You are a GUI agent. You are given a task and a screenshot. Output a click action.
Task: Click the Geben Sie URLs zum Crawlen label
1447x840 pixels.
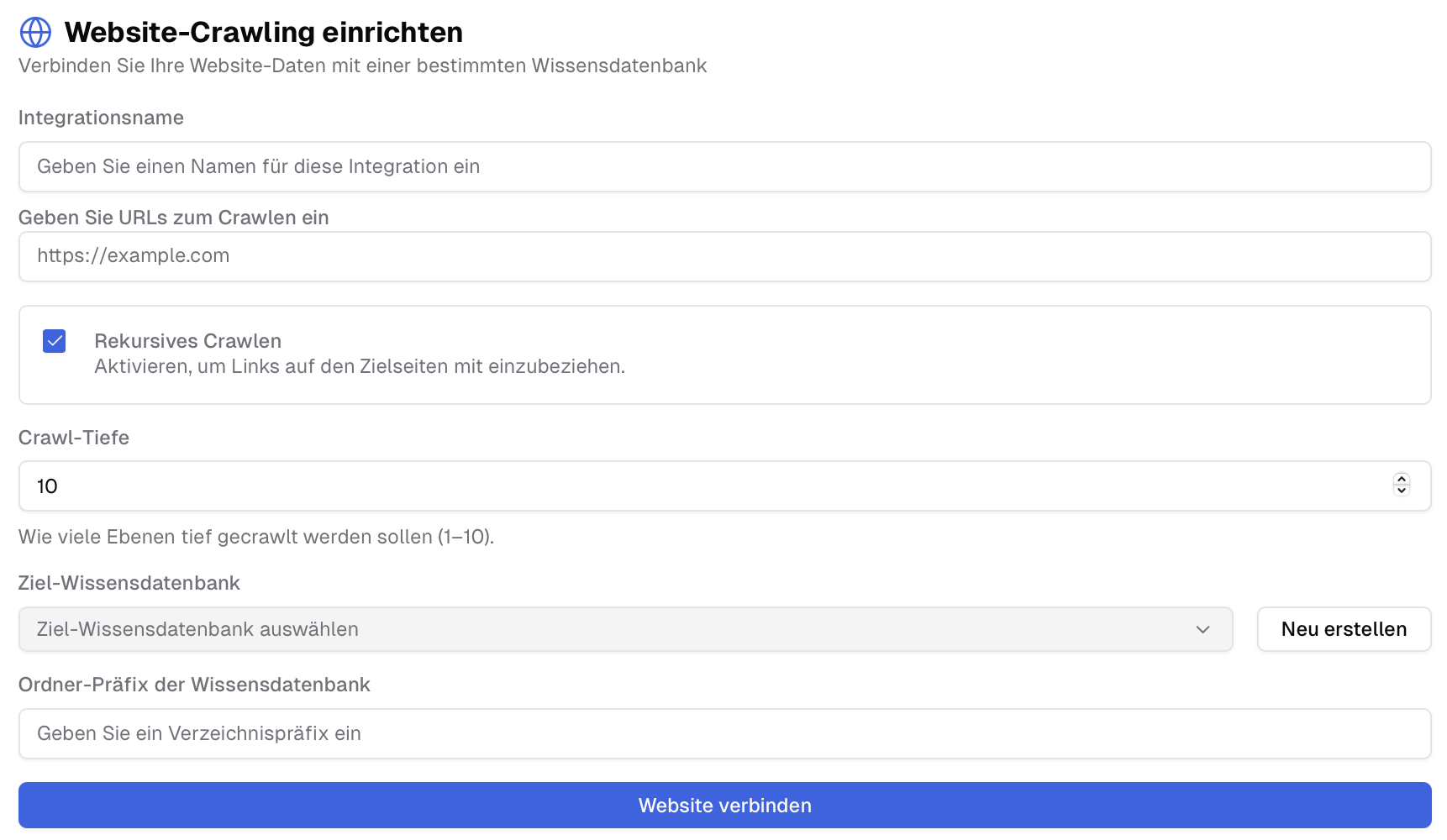click(174, 217)
